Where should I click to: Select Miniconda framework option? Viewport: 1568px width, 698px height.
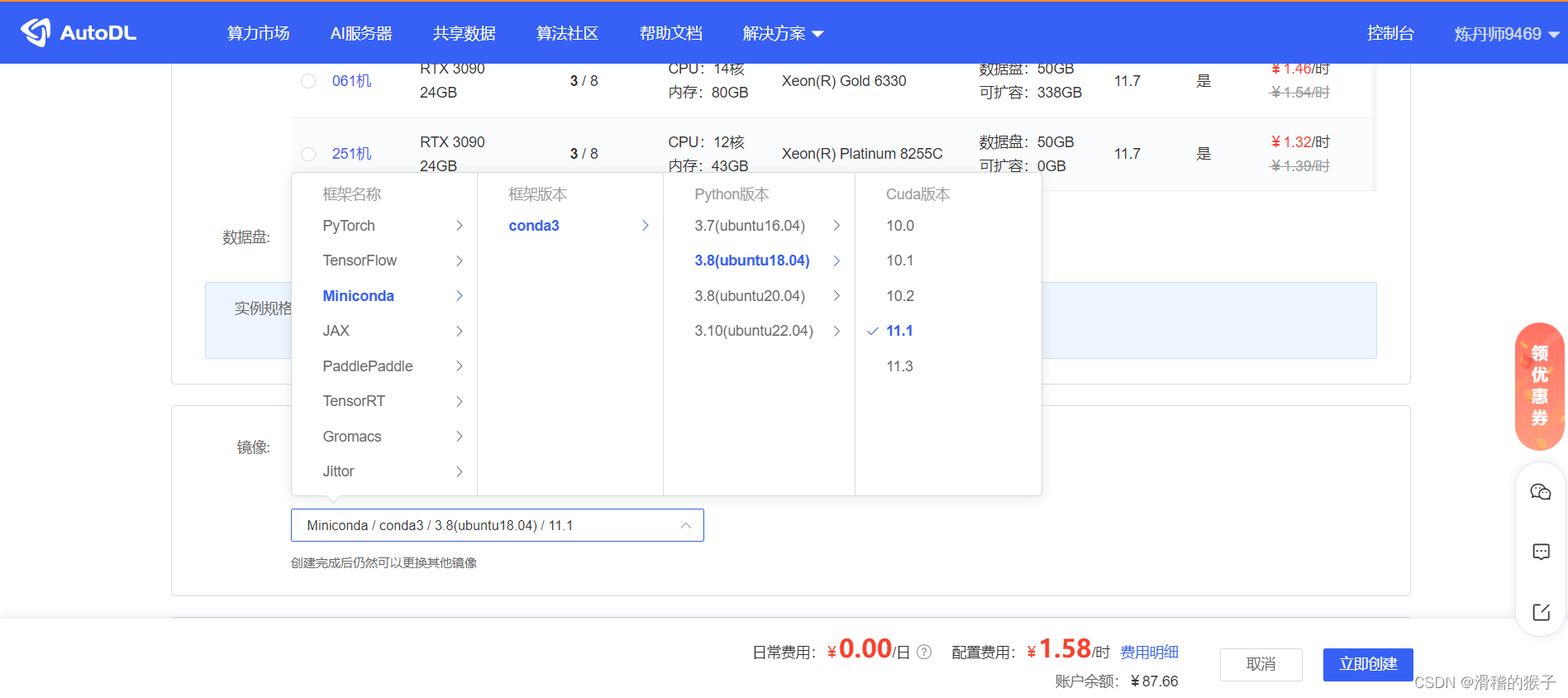click(359, 296)
